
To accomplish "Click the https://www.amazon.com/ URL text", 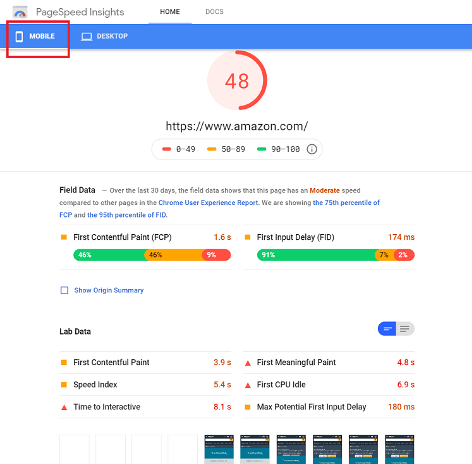I will pyautogui.click(x=237, y=126).
